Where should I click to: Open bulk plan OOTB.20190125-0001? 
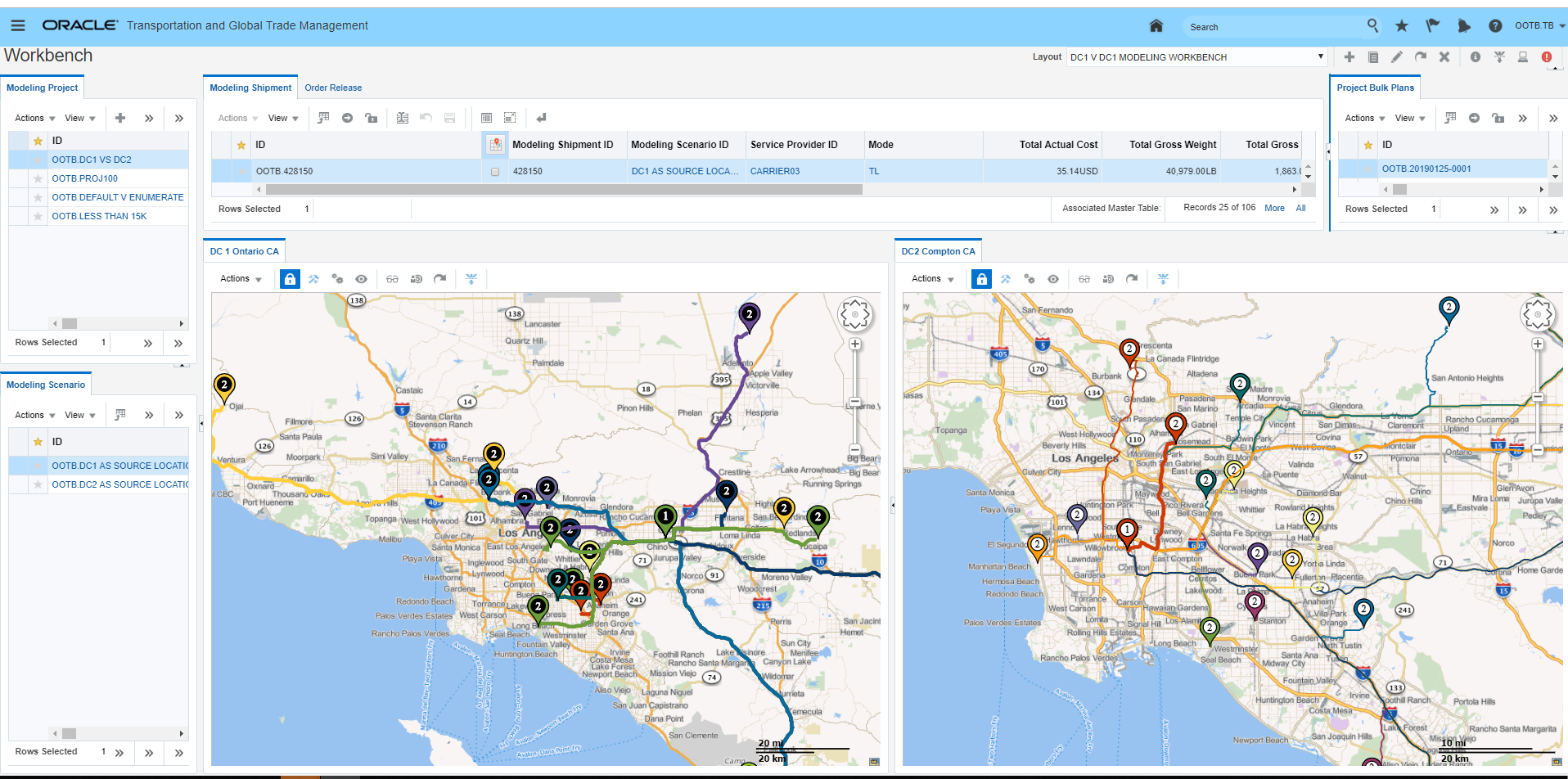pyautogui.click(x=1426, y=169)
